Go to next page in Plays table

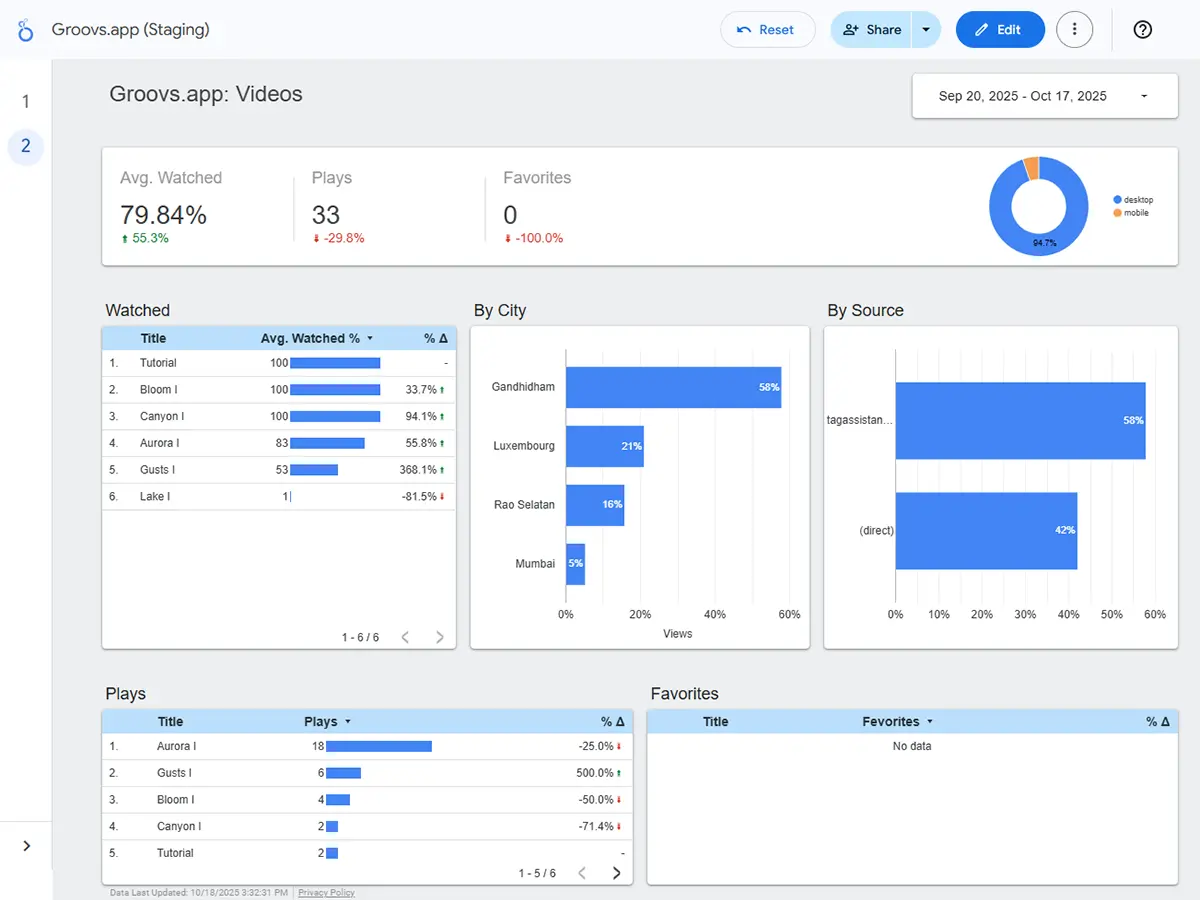pos(616,873)
